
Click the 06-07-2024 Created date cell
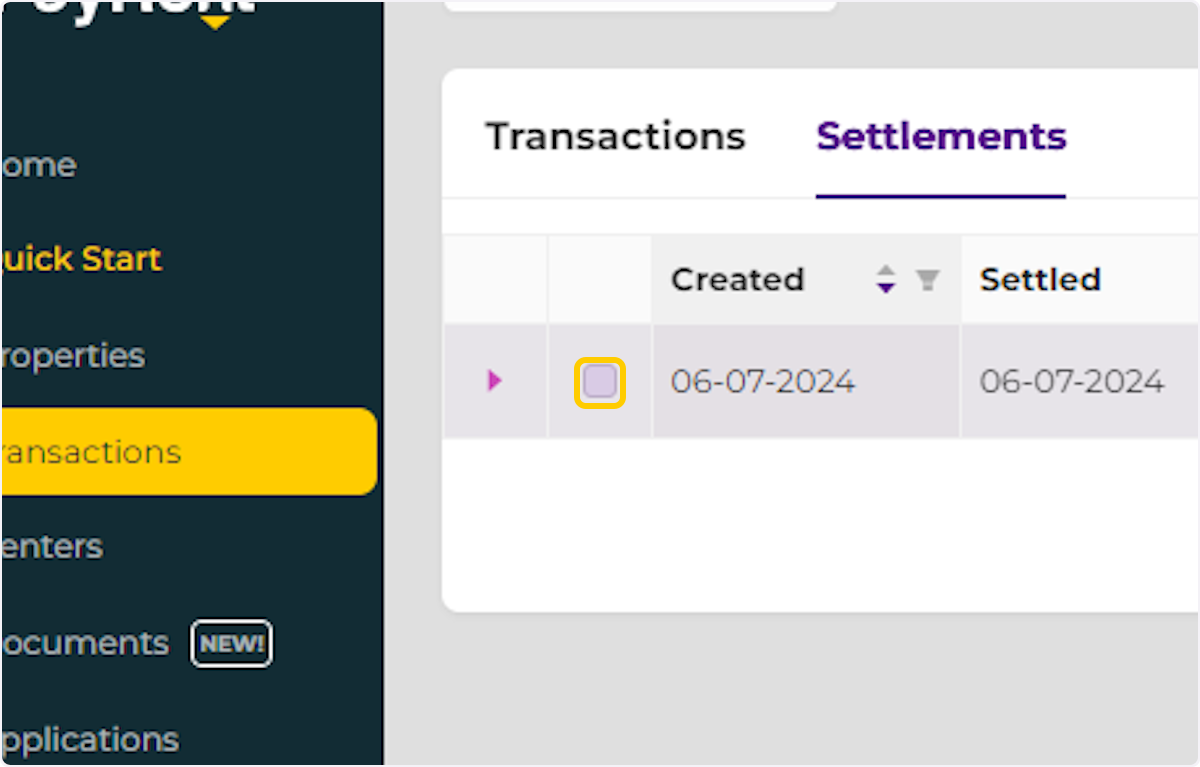(x=762, y=381)
